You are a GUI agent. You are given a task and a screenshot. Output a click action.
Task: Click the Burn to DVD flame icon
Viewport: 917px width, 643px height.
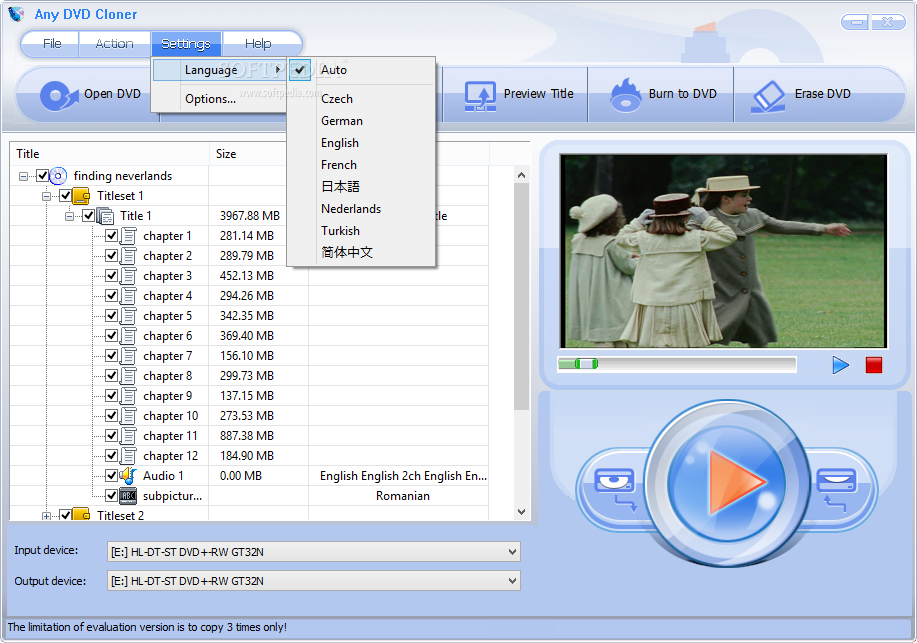626,95
